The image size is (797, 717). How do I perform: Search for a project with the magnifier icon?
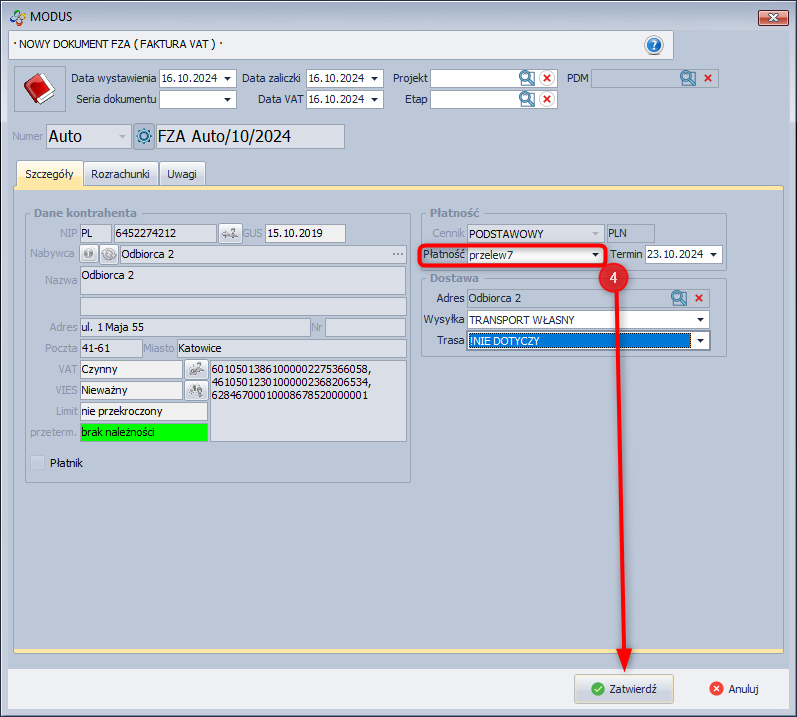[x=527, y=78]
